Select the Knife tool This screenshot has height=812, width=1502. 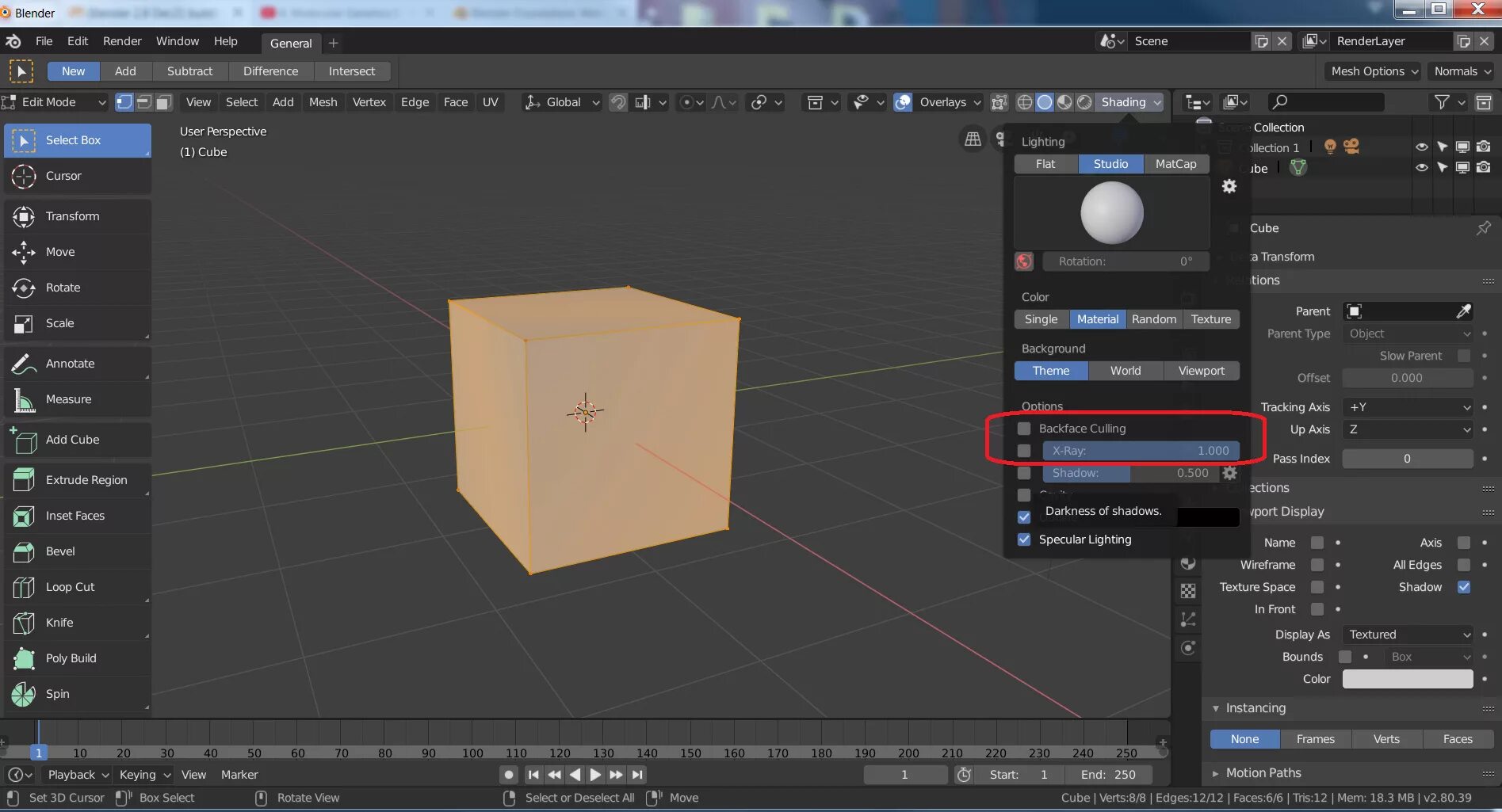tap(77, 623)
